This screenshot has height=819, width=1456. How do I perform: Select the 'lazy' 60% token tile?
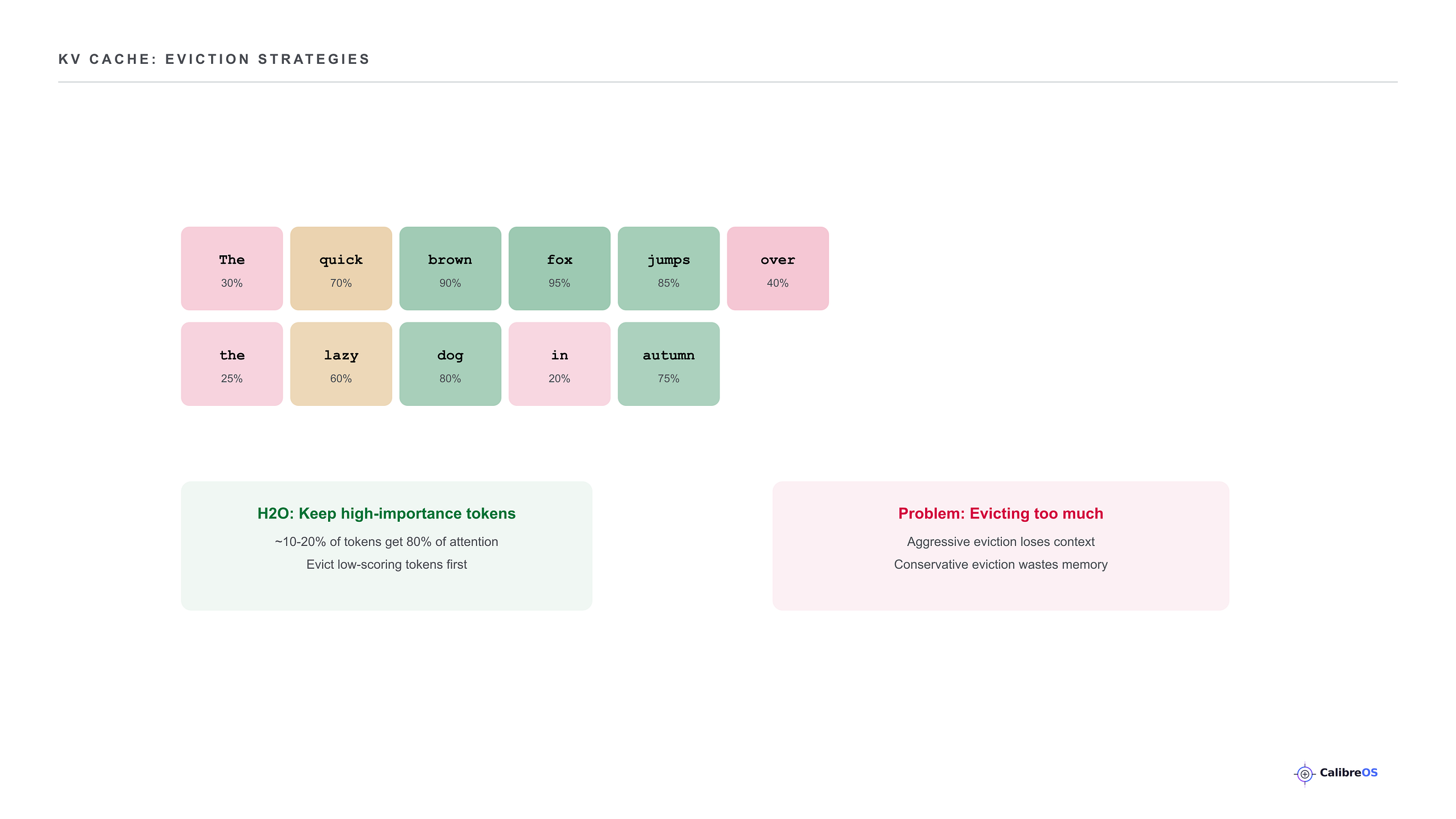click(x=341, y=364)
